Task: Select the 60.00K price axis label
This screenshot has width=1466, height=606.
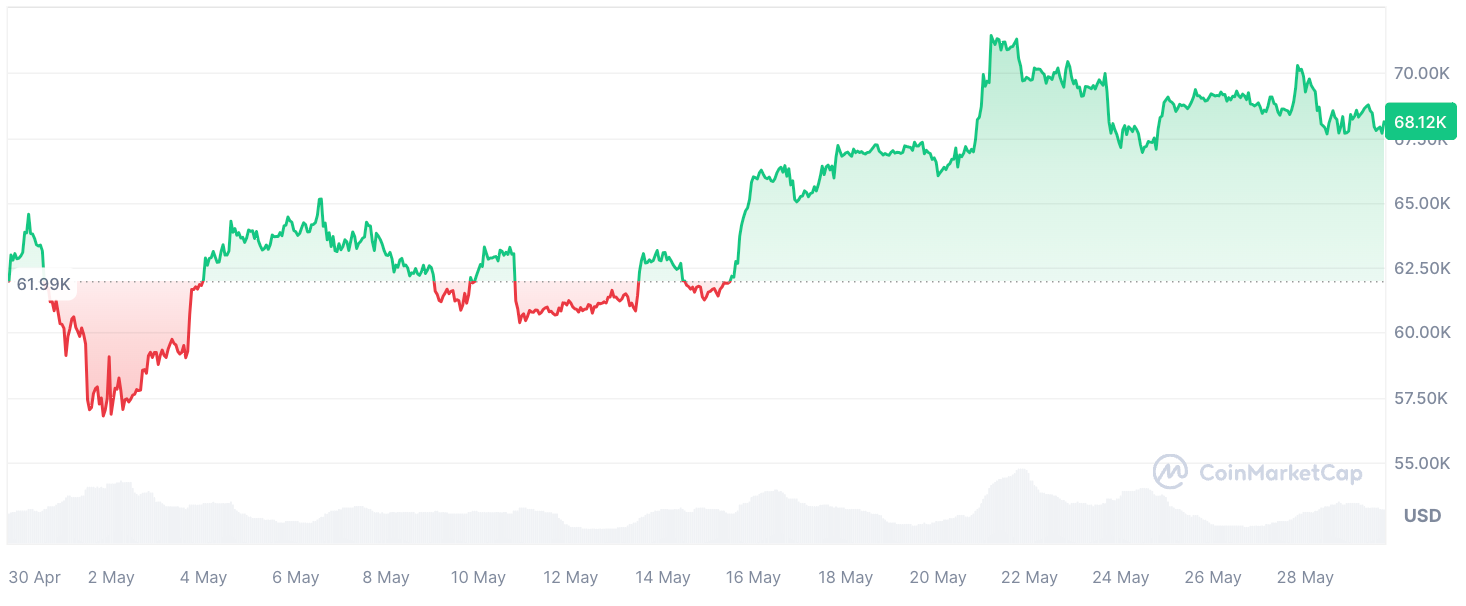Action: click(x=1421, y=332)
